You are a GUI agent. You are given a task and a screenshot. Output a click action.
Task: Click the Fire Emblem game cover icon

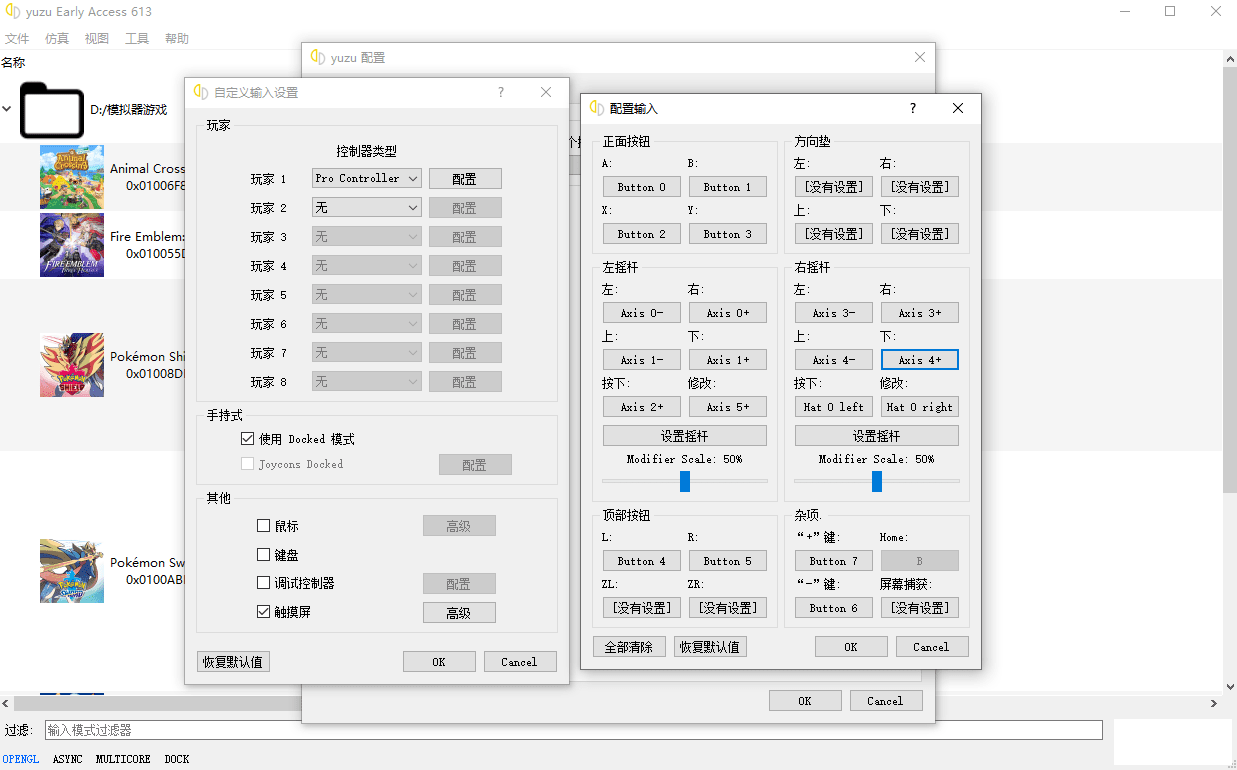(72, 245)
